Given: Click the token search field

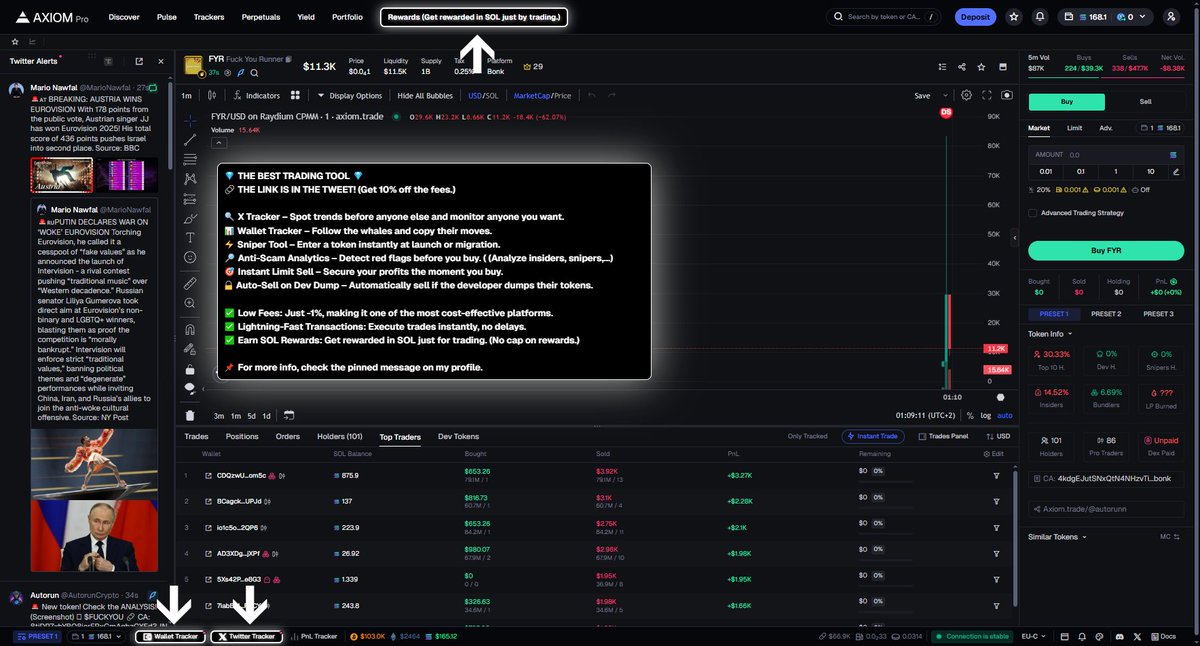Looking at the screenshot, I should pos(885,17).
